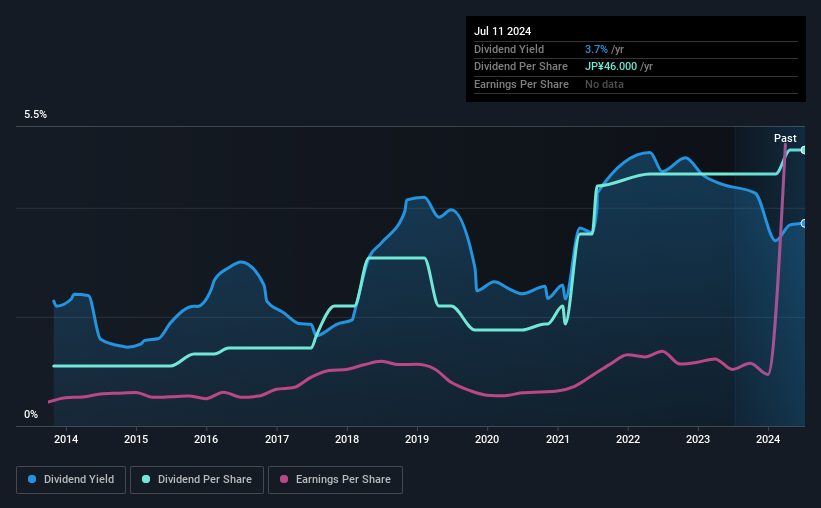The height and width of the screenshot is (508, 821).
Task: Click the No data earnings value
Action: pyautogui.click(x=604, y=84)
